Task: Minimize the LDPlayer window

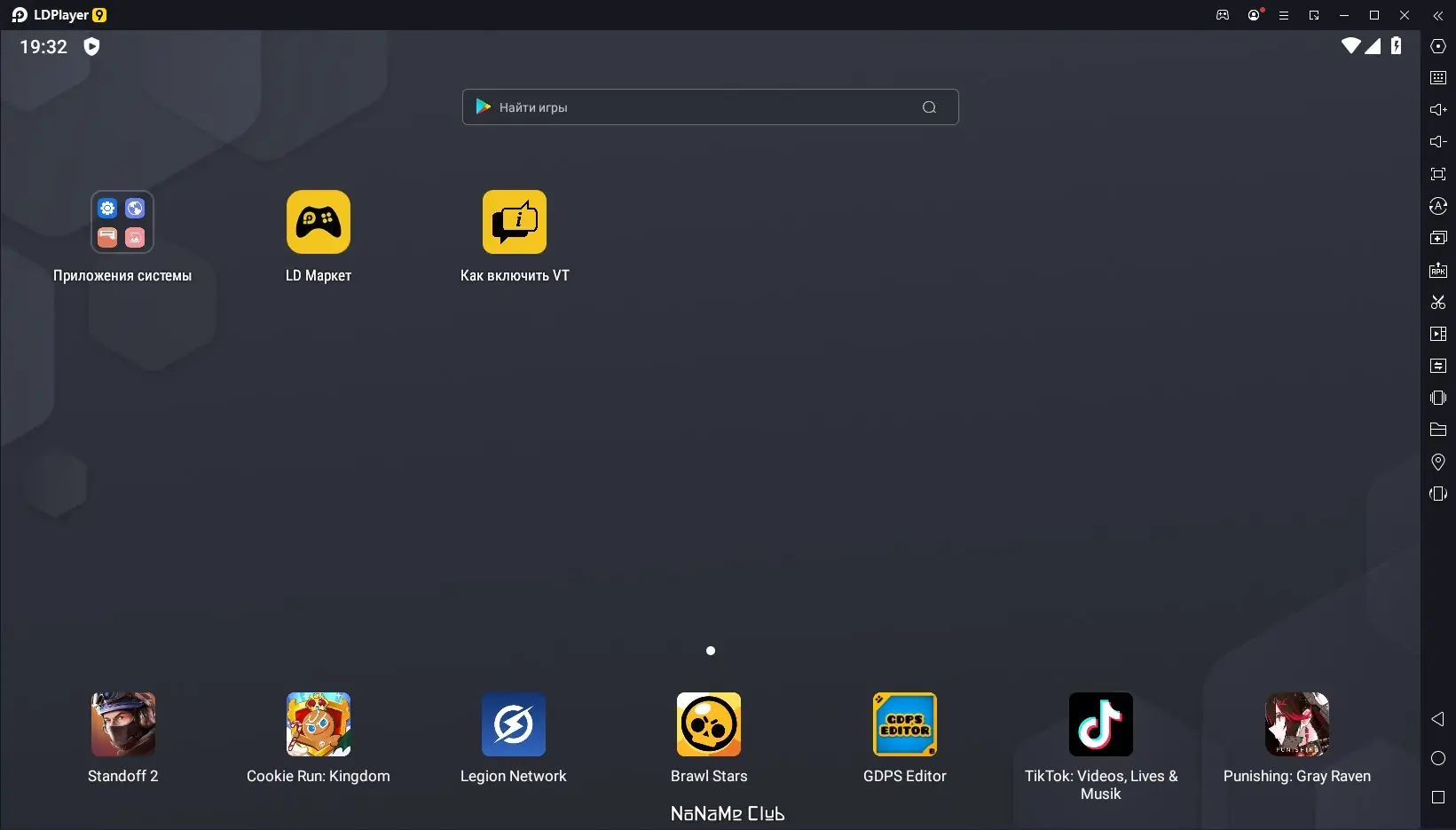Action: 1344,15
